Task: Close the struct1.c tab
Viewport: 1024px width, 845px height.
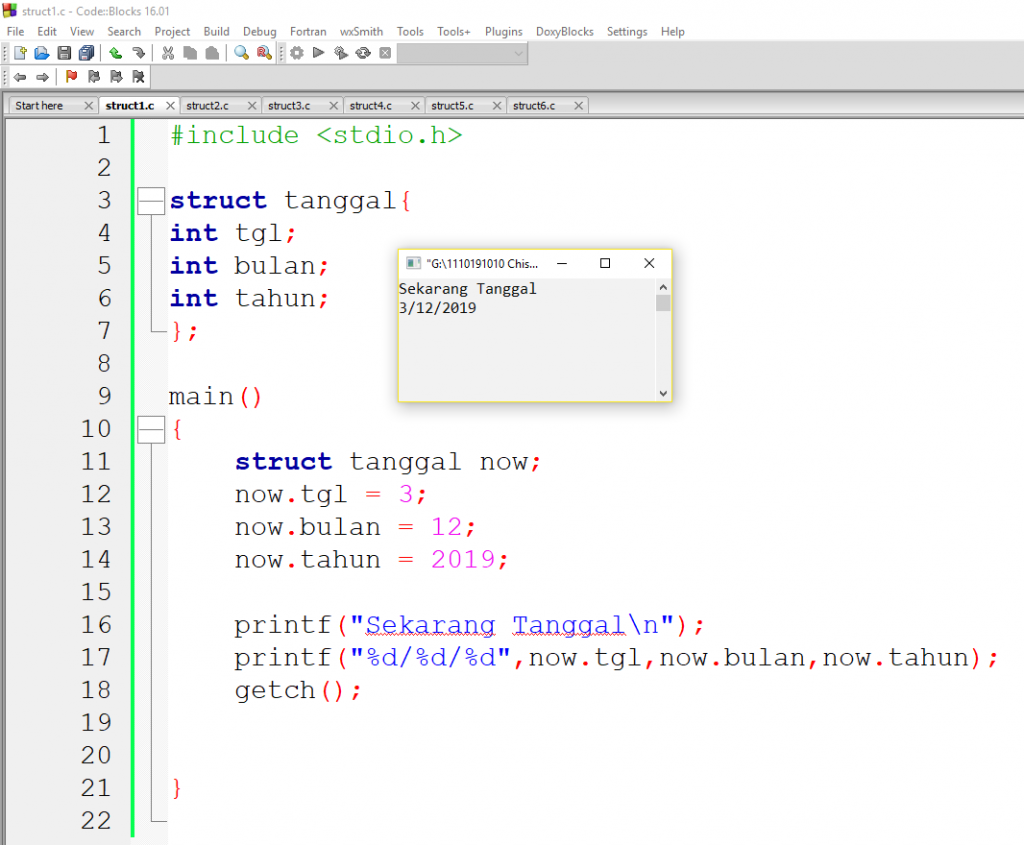Action: (x=170, y=105)
